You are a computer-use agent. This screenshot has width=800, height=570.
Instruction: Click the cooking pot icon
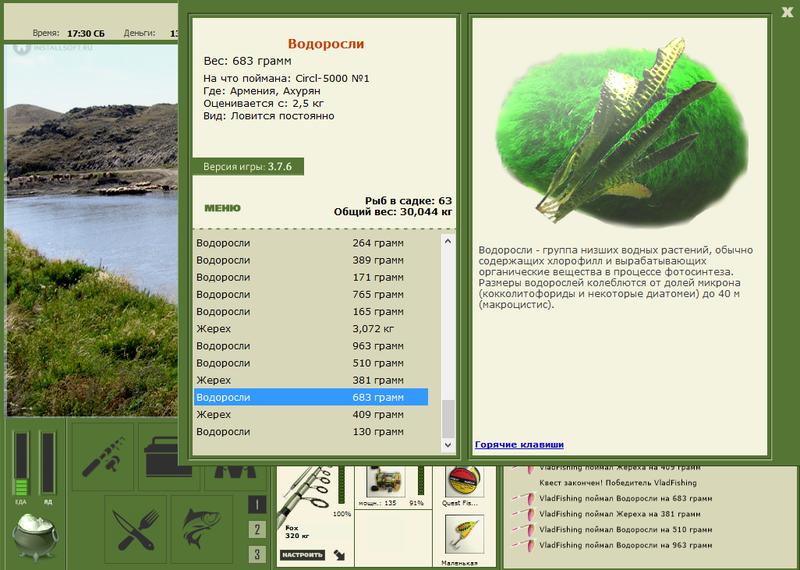coord(34,536)
